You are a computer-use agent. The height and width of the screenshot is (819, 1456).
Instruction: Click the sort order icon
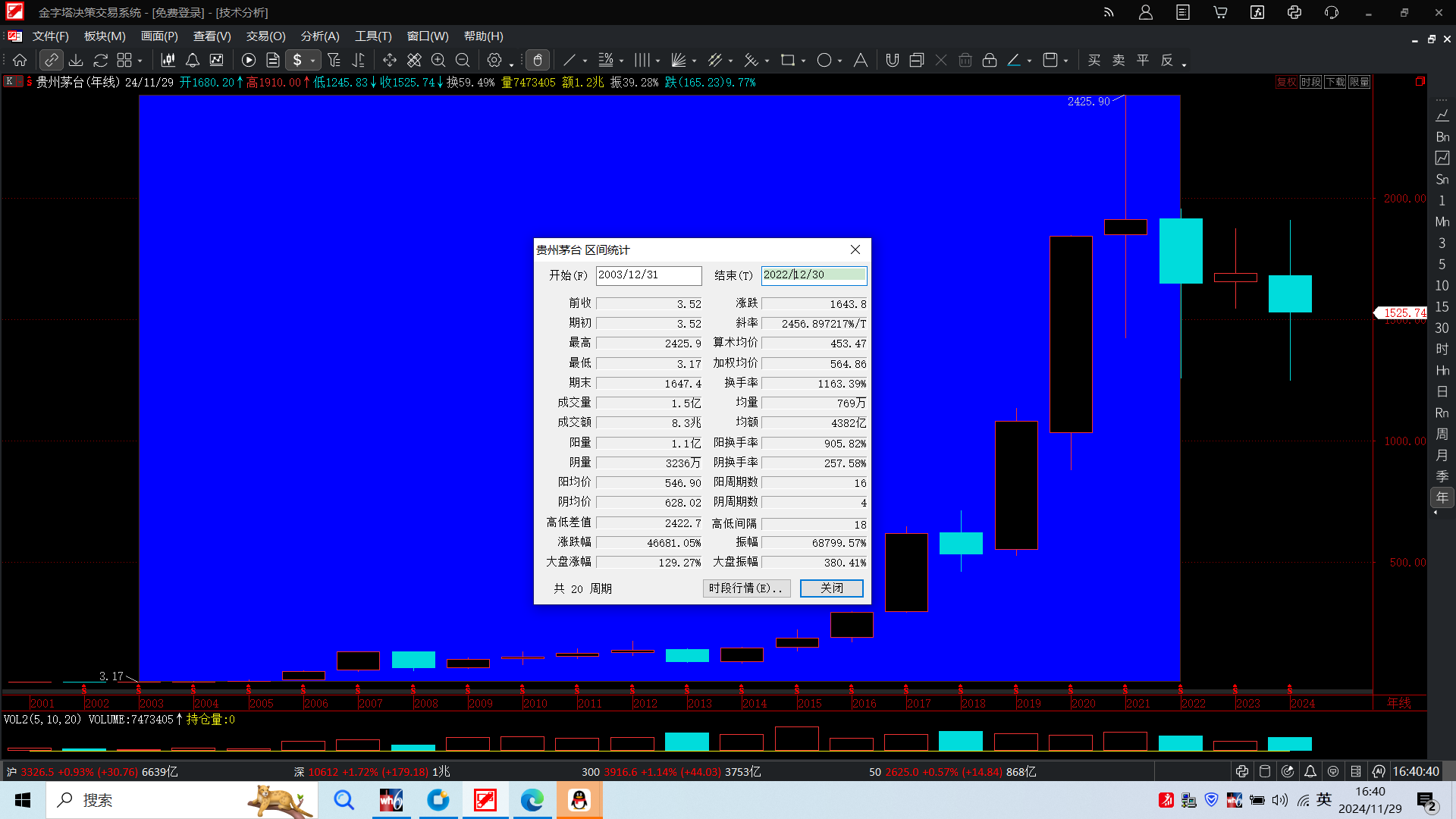pyautogui.click(x=358, y=60)
